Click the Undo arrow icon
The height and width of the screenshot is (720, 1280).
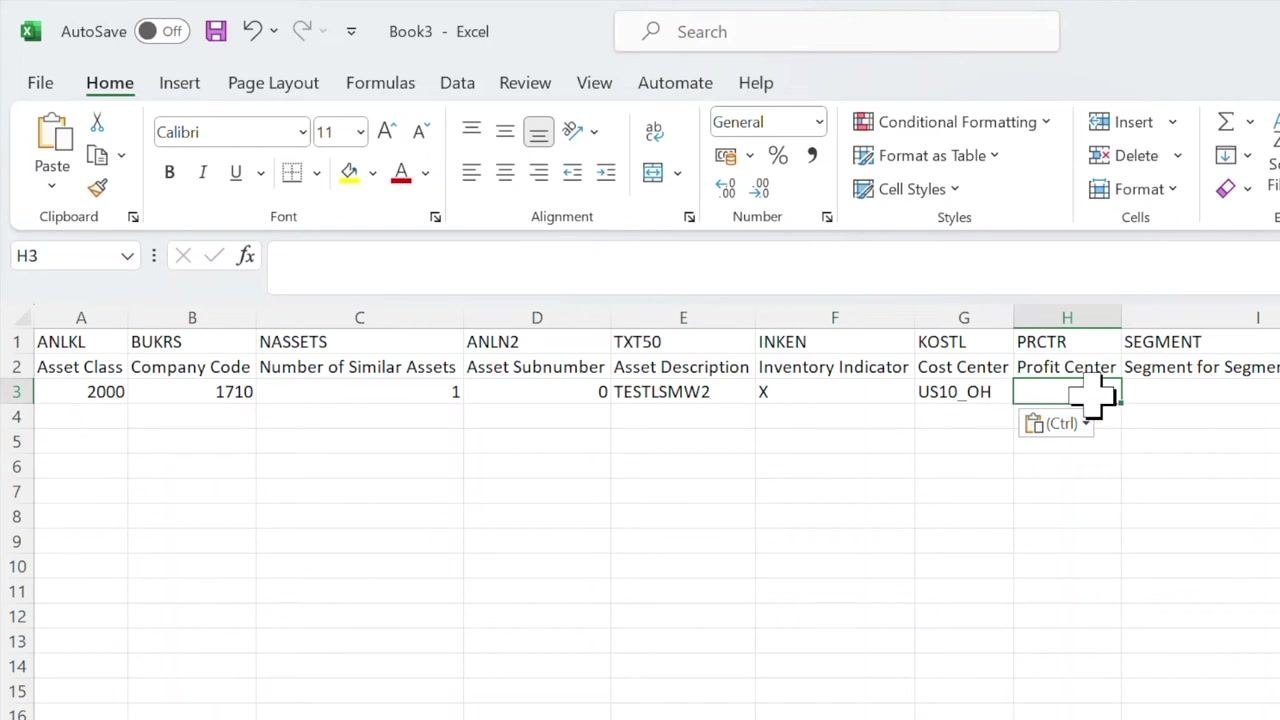tap(252, 31)
